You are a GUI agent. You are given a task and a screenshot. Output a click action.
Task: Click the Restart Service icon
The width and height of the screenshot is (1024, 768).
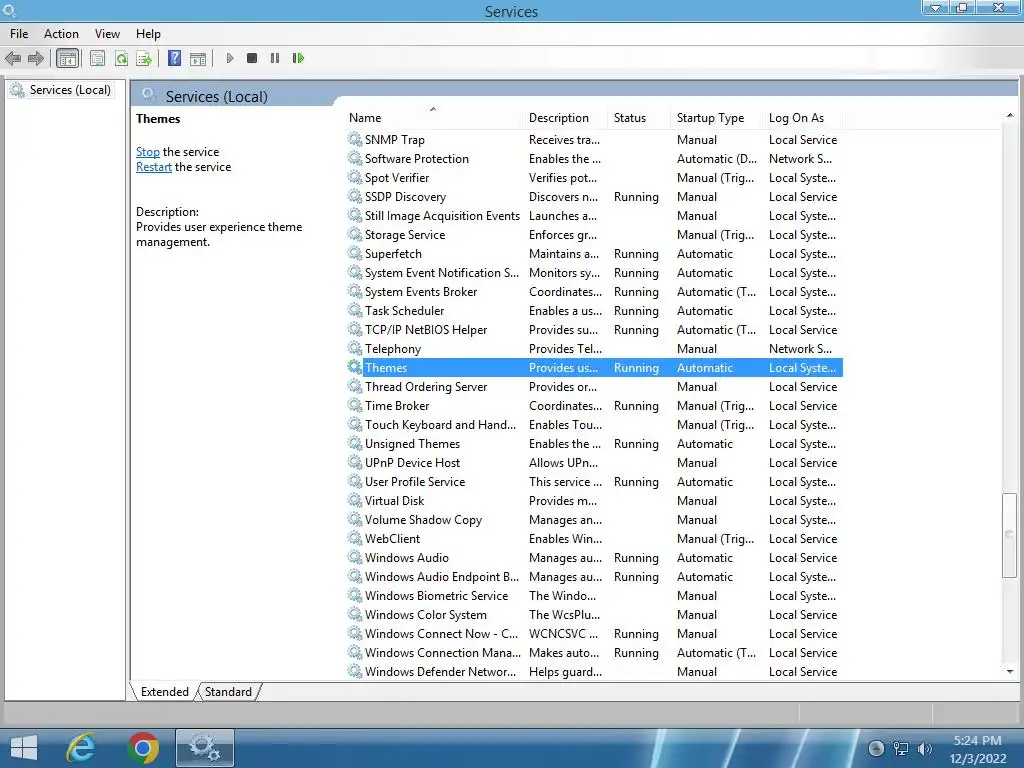(298, 58)
